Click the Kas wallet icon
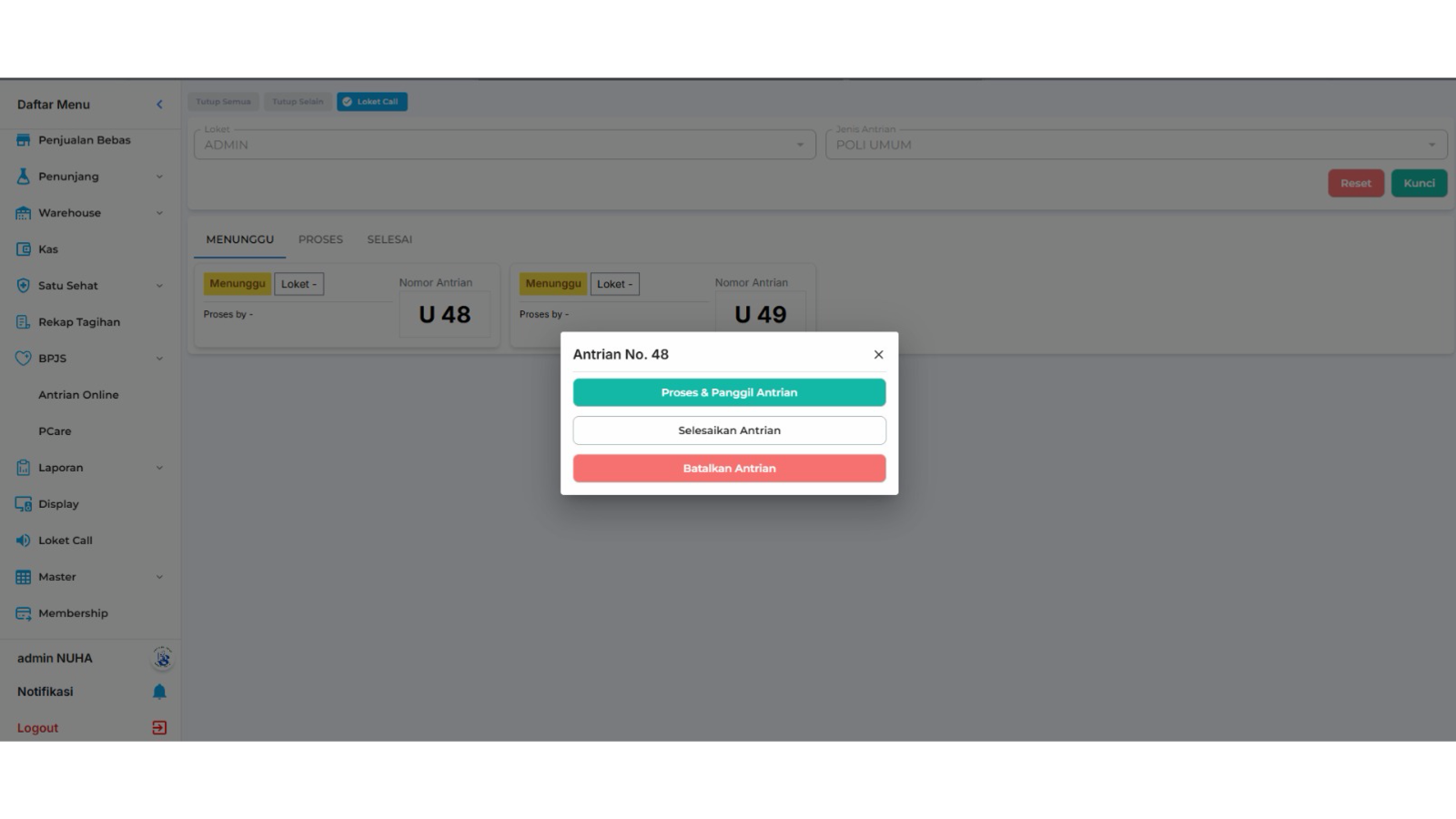 pyautogui.click(x=23, y=249)
